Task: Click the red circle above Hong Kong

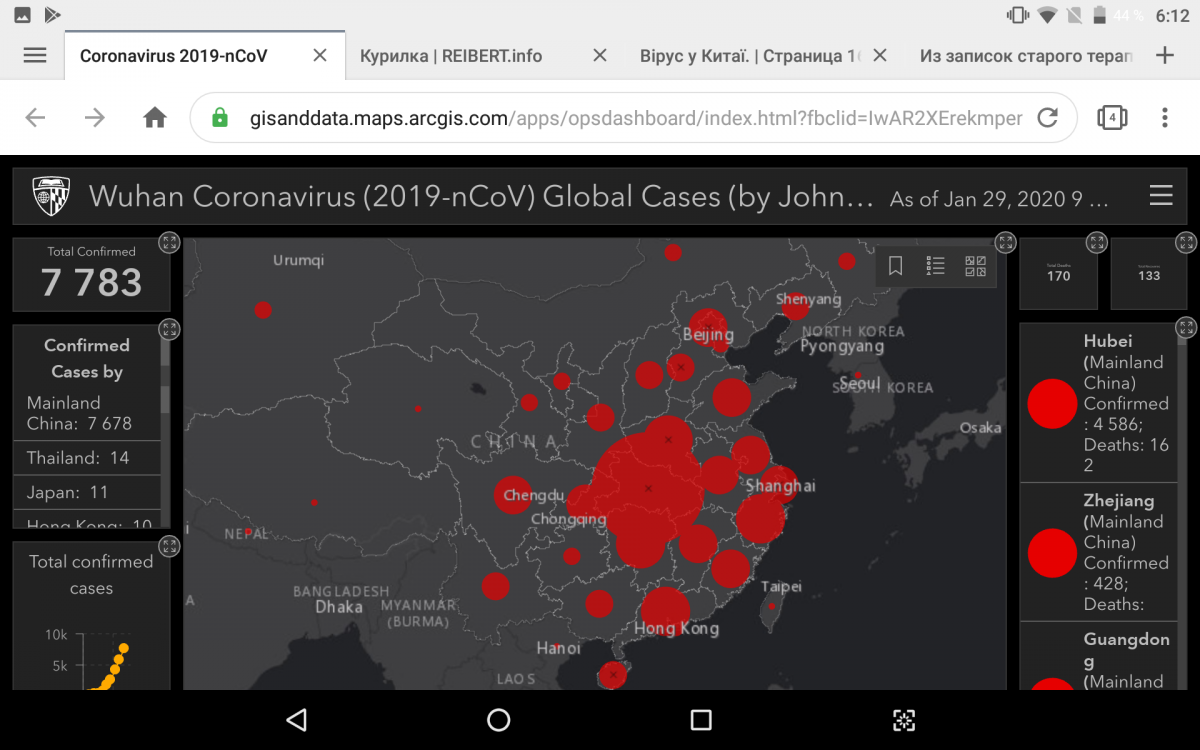Action: 665,612
